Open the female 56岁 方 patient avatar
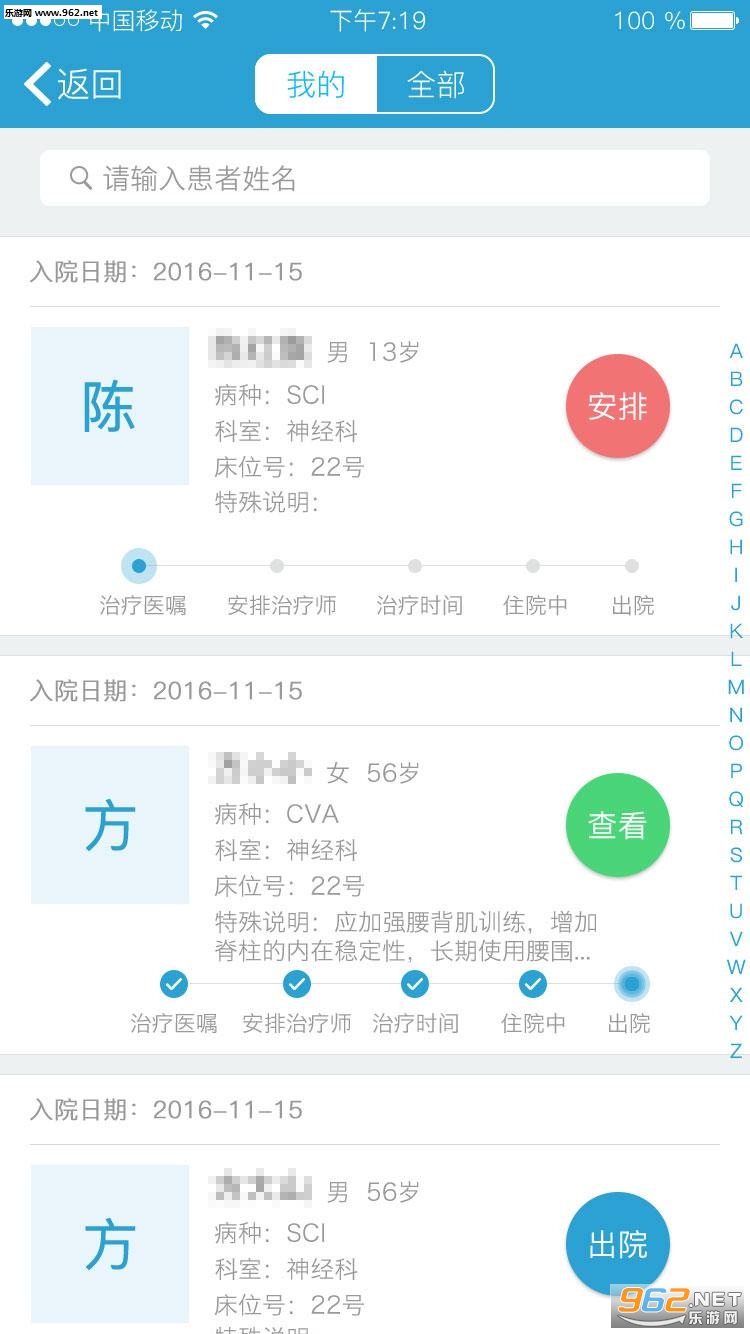Viewport: 750px width, 1334px height. 110,825
